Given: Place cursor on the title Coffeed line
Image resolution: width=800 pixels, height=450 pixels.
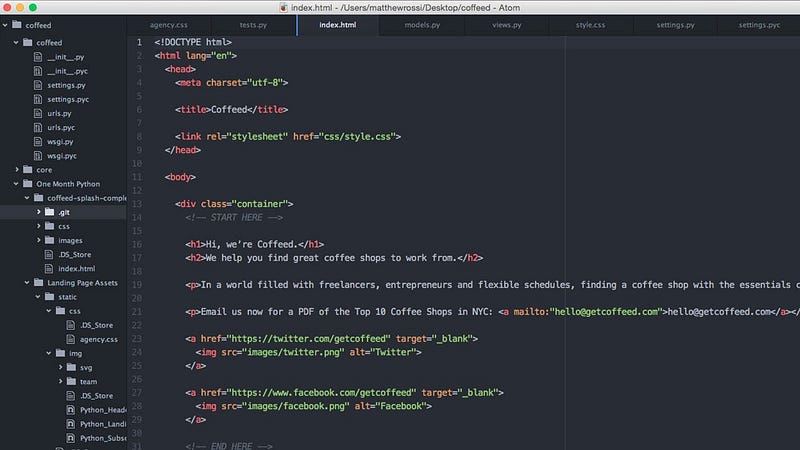Looking at the screenshot, I should point(232,110).
